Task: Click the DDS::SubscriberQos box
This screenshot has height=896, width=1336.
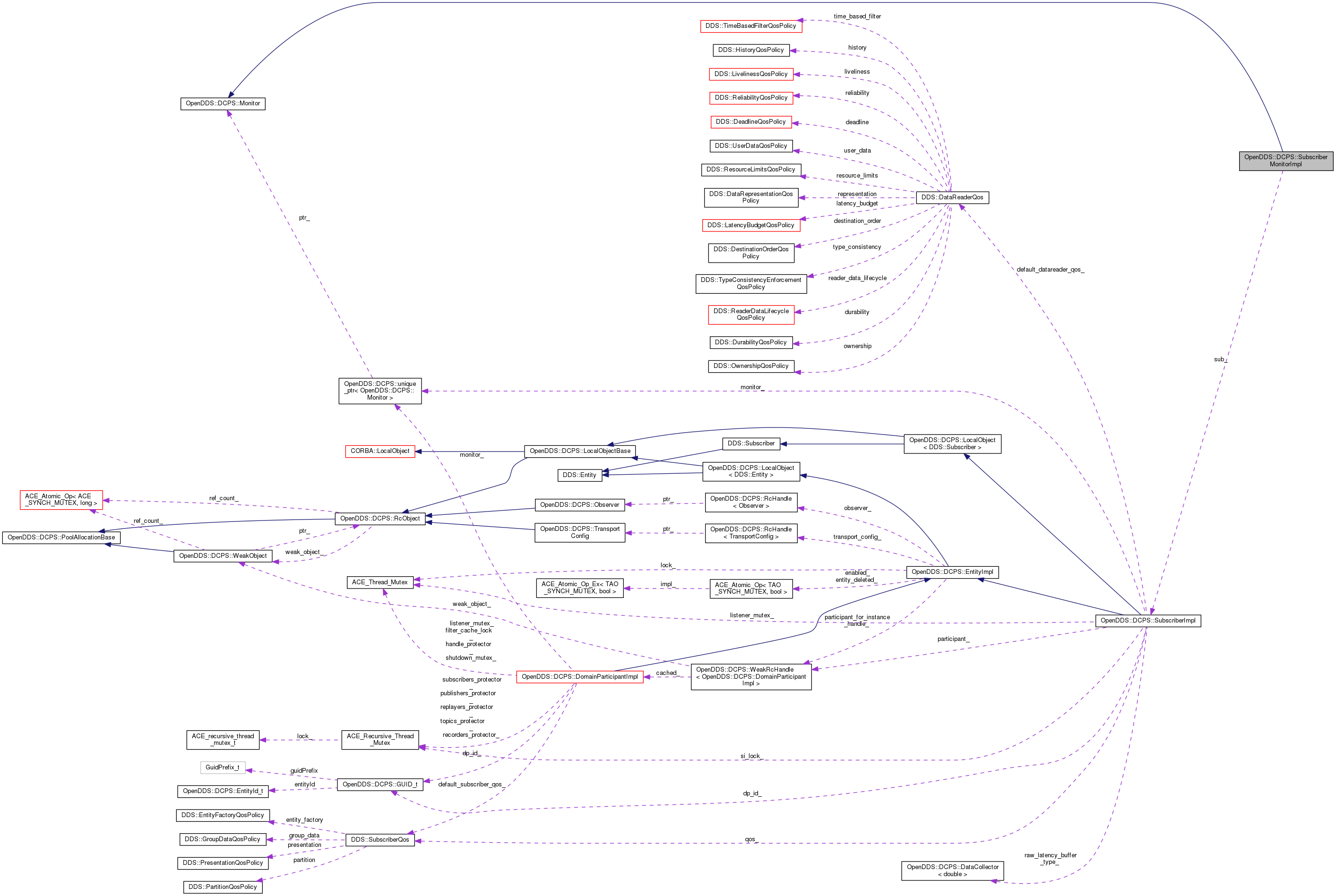Action: pos(379,839)
